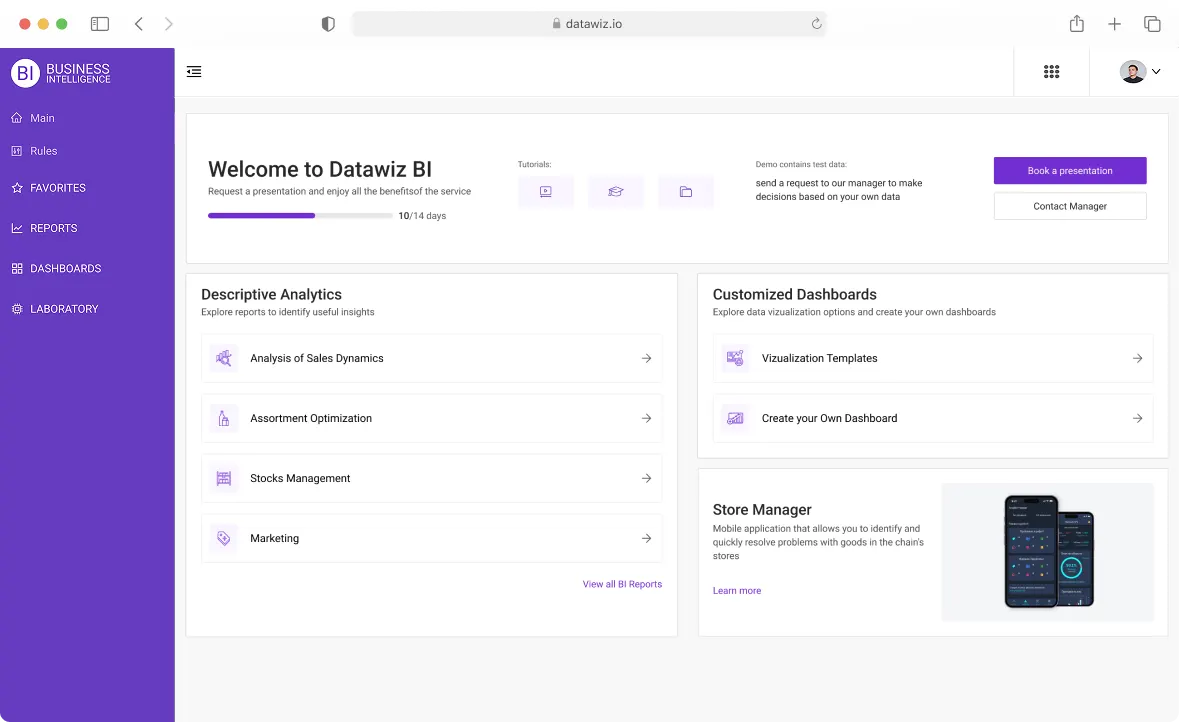Toggle the Safari sidebar button
Screen dimensions: 1182x722
click(x=100, y=24)
